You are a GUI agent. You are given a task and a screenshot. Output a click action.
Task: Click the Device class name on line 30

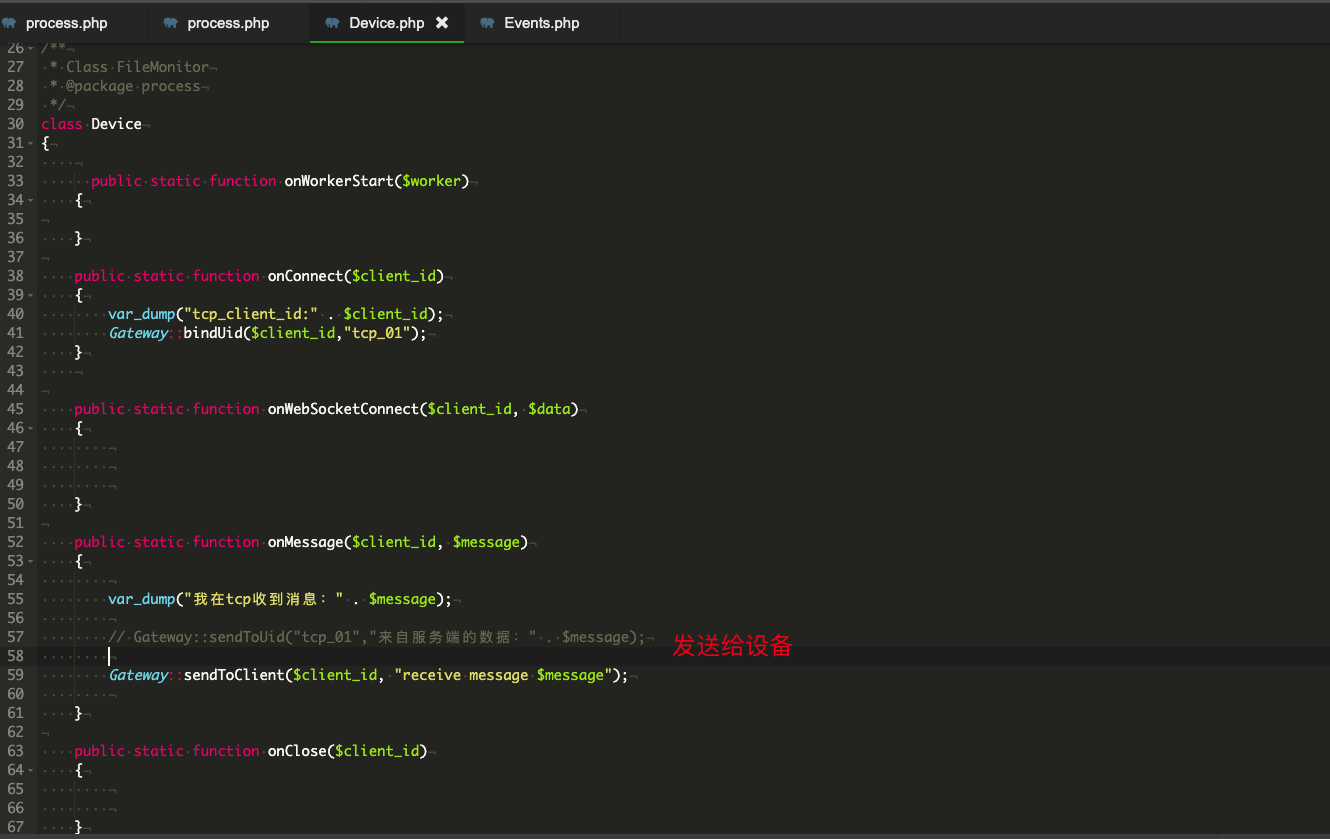click(x=116, y=124)
